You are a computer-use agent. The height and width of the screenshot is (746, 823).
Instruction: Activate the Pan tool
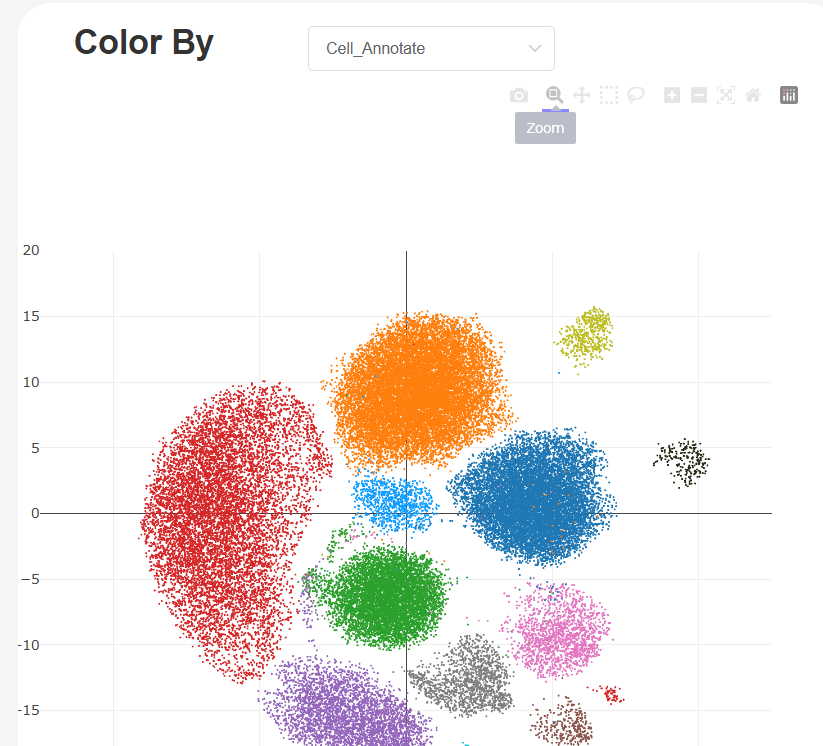tap(582, 95)
